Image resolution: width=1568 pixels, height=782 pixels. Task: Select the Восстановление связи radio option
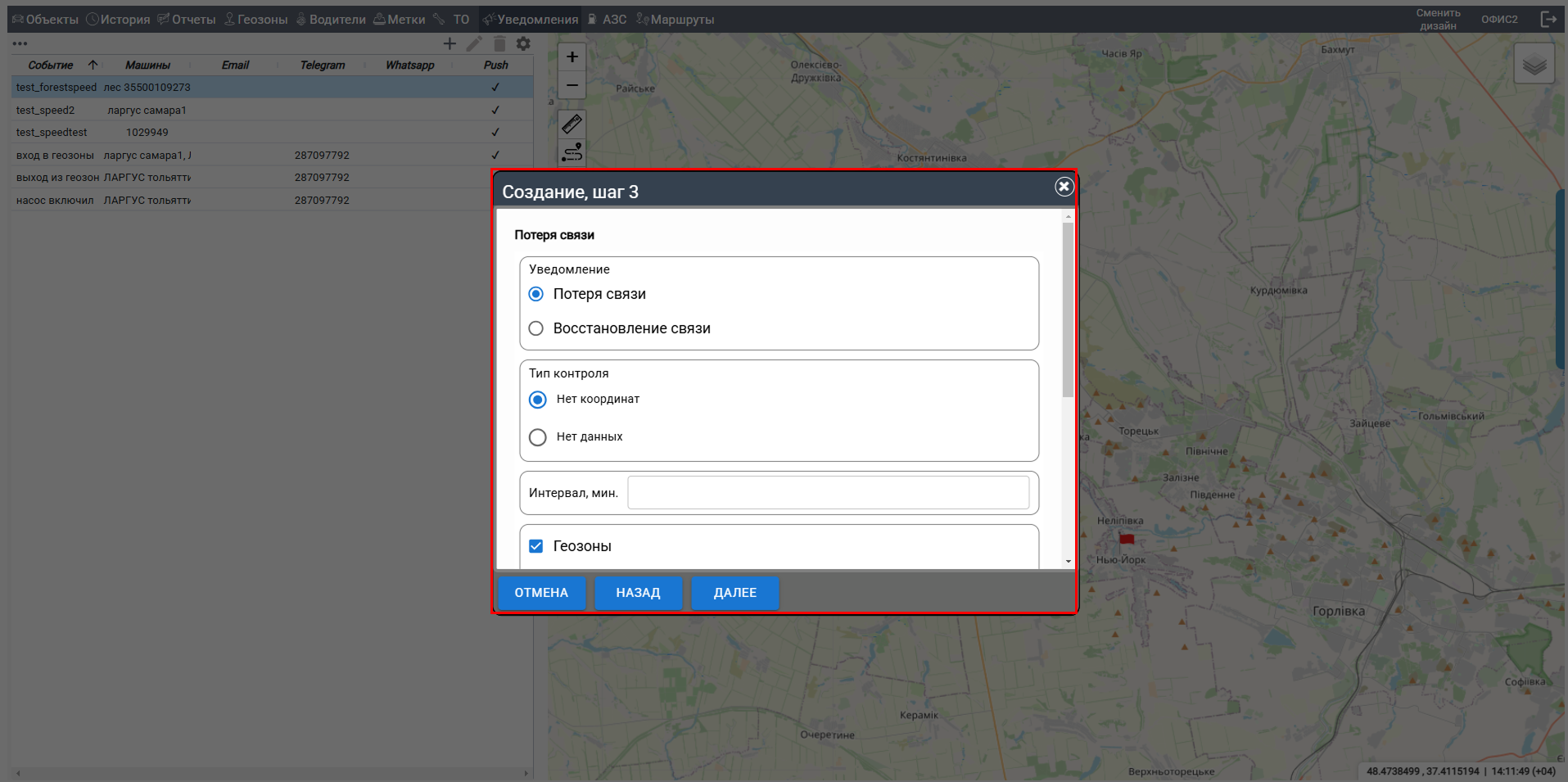[x=536, y=328]
